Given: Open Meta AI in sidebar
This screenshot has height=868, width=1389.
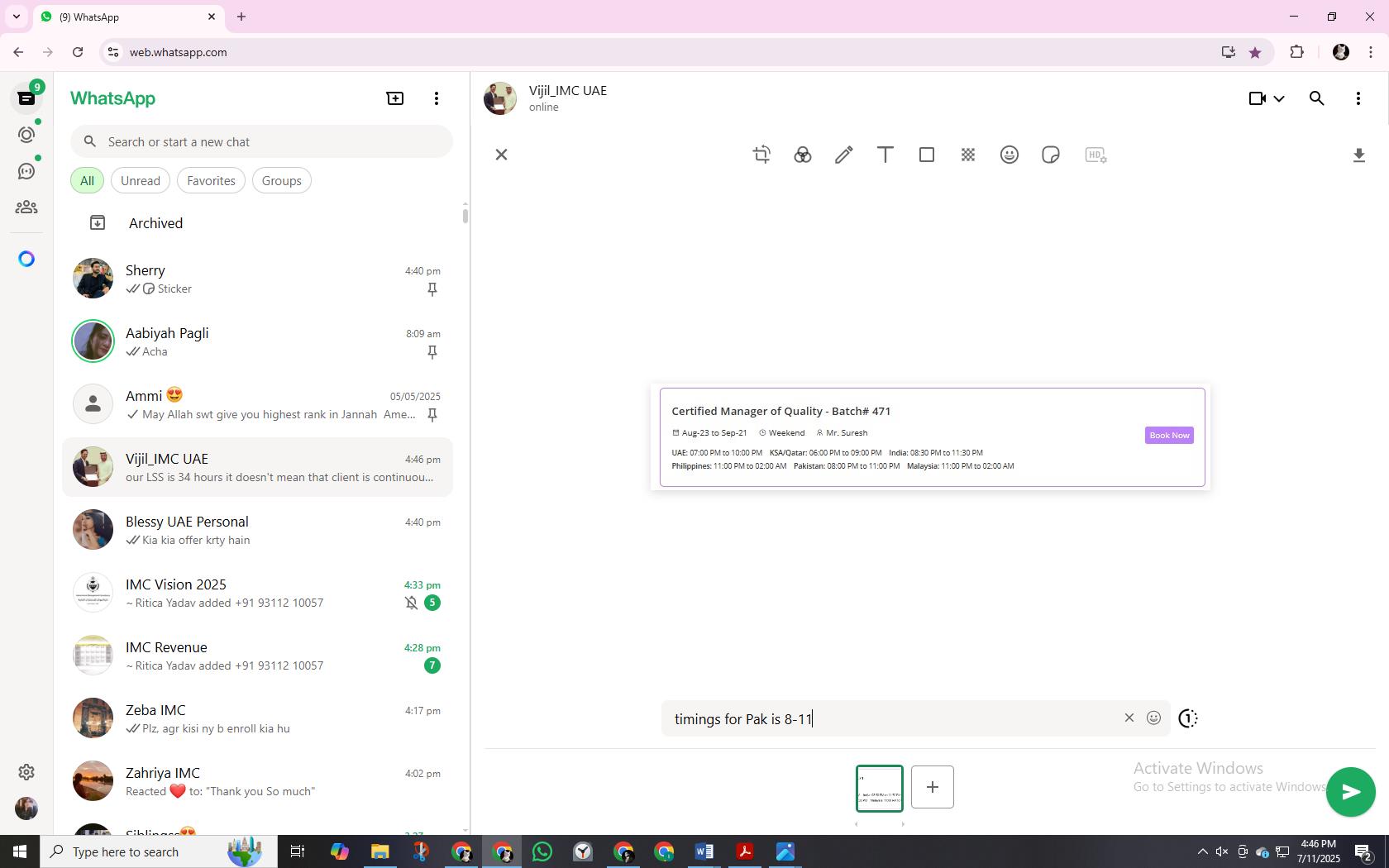Looking at the screenshot, I should point(26,259).
